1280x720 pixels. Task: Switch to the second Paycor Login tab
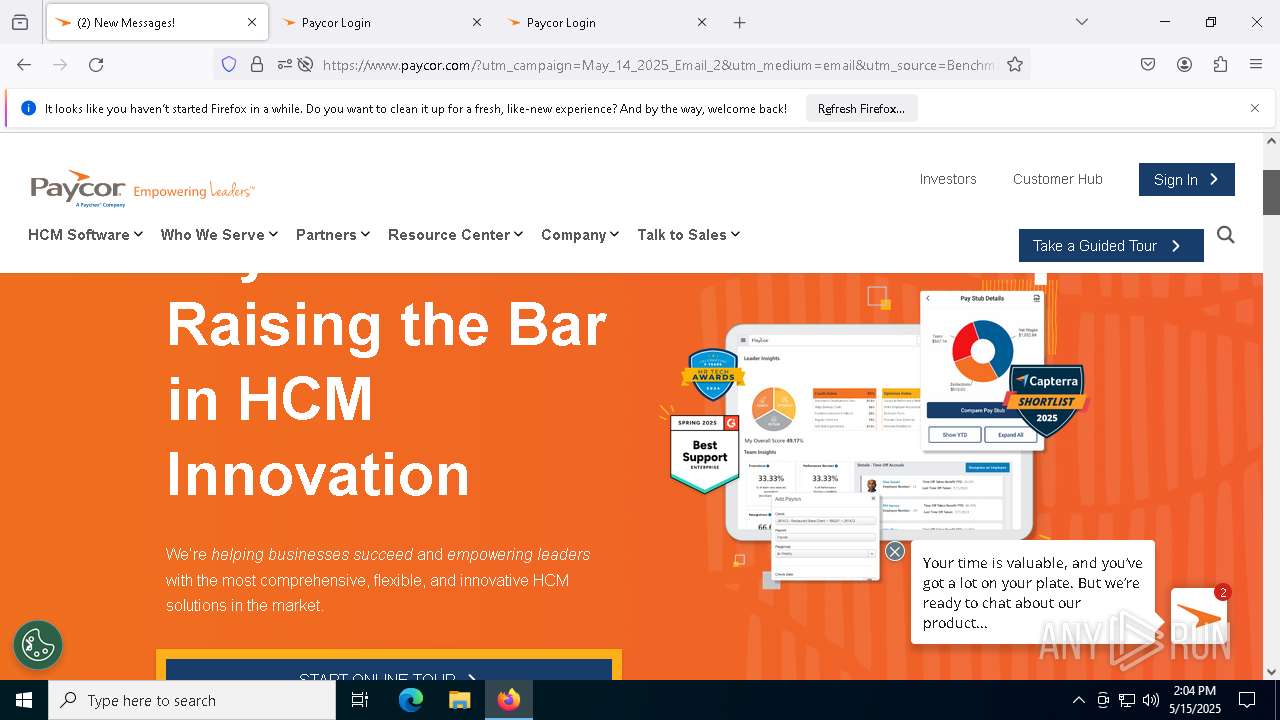pos(606,22)
